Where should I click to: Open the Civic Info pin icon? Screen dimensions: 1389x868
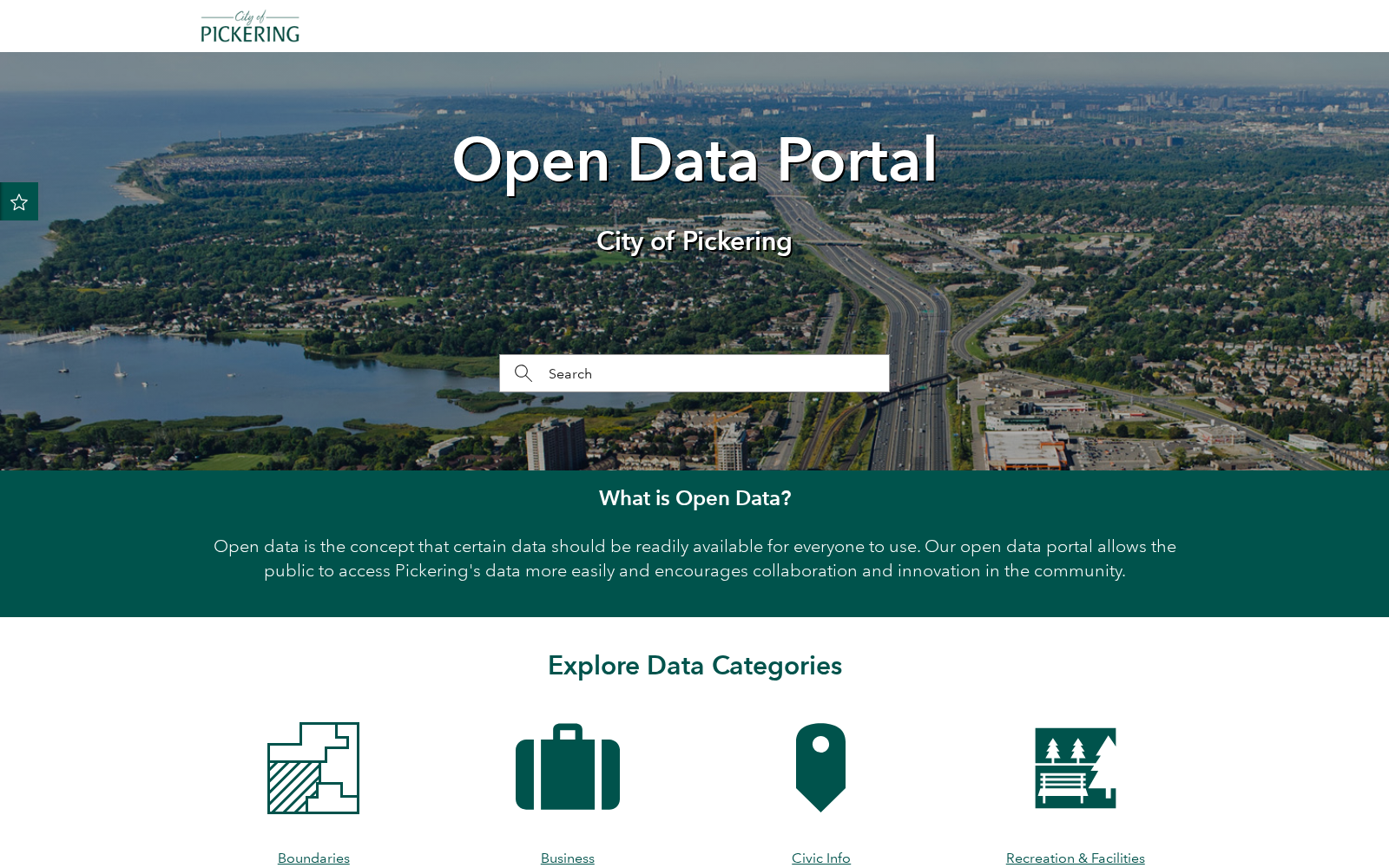821,767
